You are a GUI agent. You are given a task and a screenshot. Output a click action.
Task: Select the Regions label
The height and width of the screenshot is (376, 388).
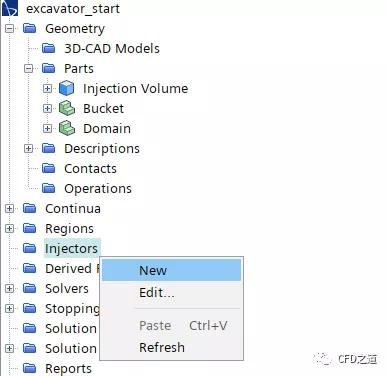coord(69,229)
